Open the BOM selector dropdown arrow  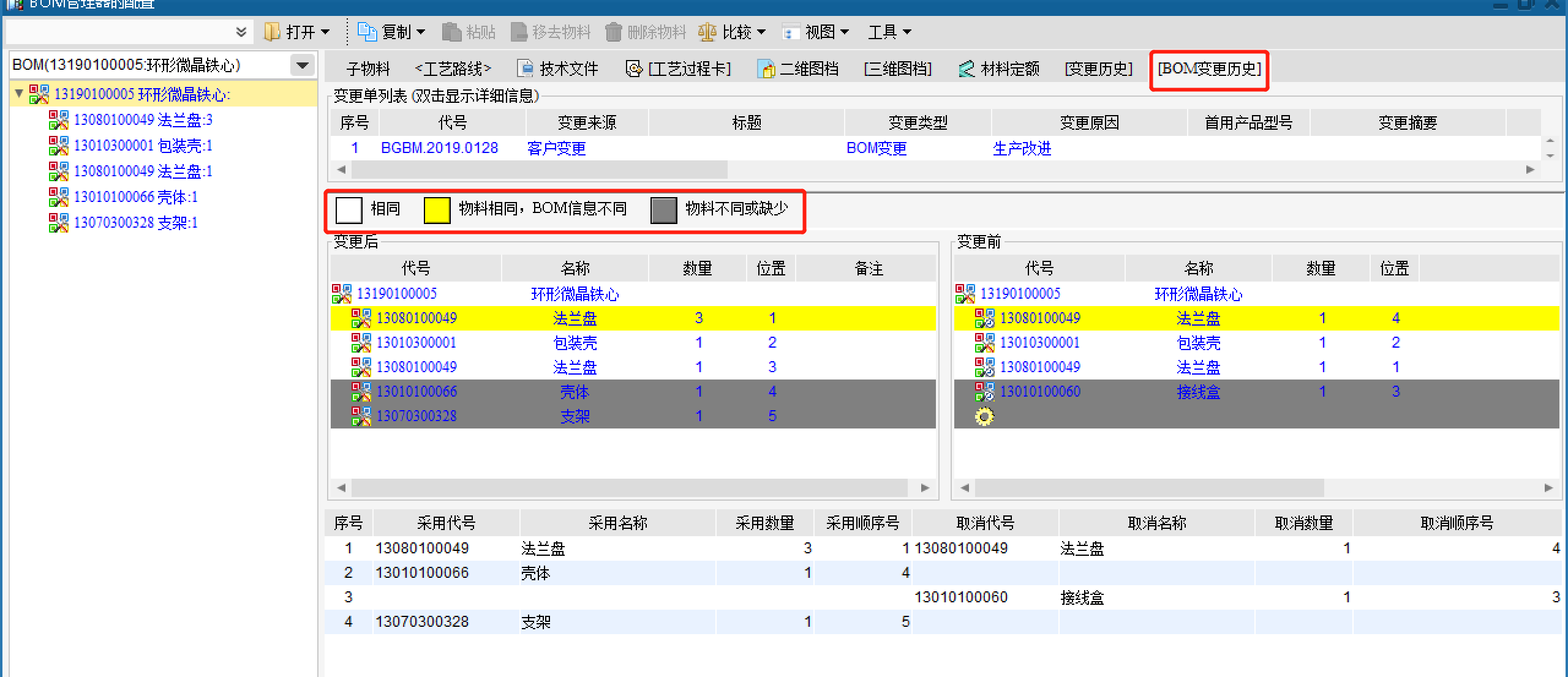click(303, 65)
